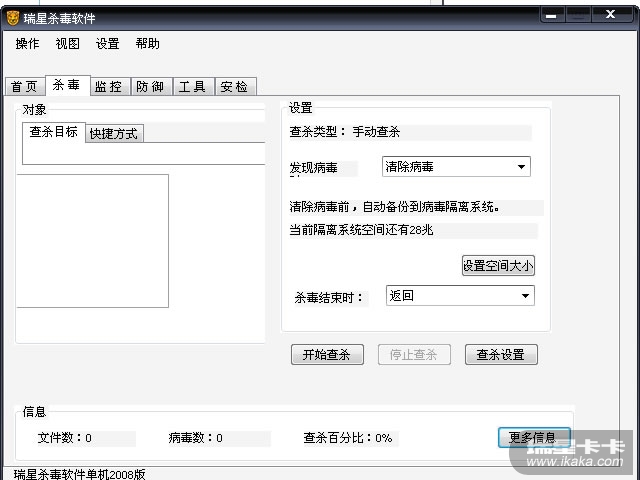Image resolution: width=640 pixels, height=480 pixels.
Task: Open the 工具 tab
Action: point(193,87)
